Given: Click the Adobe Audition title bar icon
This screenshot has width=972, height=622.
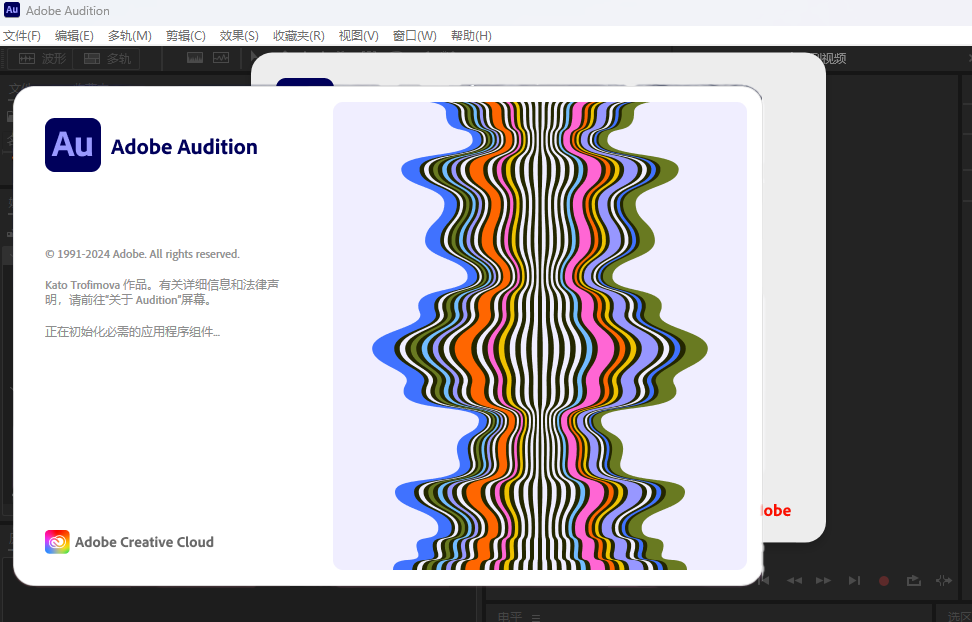Looking at the screenshot, I should pyautogui.click(x=12, y=11).
